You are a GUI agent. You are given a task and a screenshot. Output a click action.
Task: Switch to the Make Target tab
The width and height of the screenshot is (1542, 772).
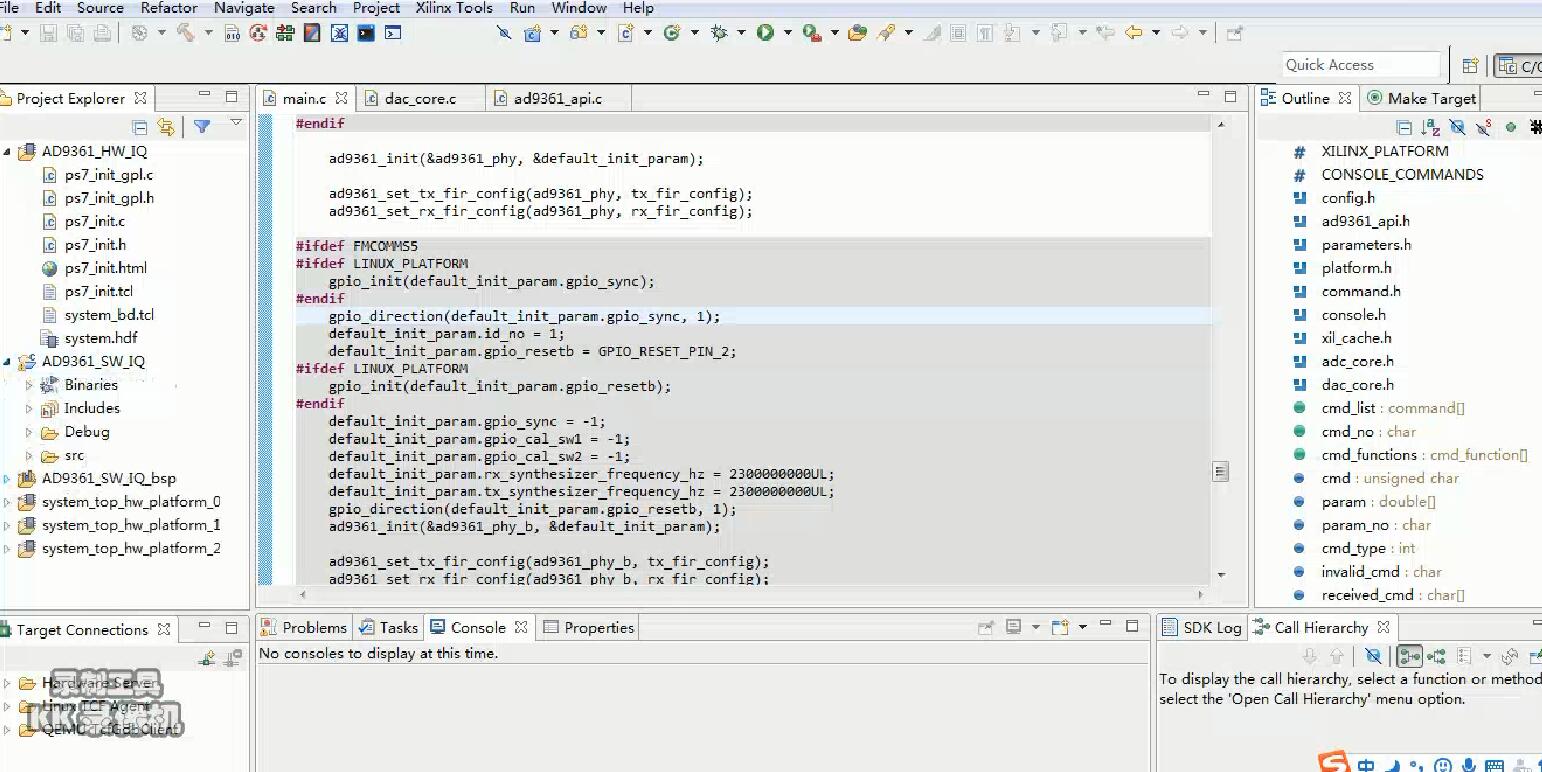pos(1421,98)
